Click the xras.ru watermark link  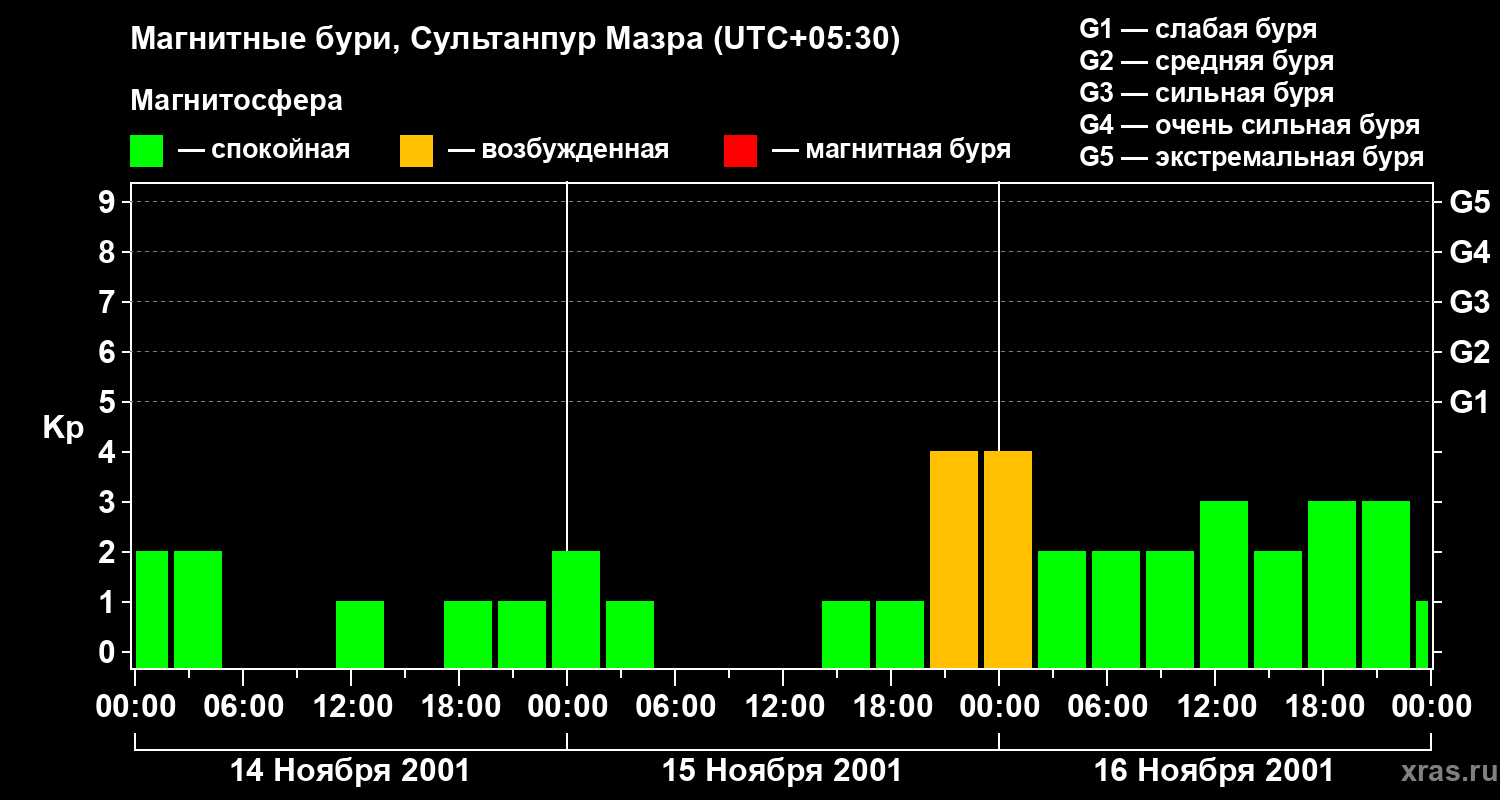point(1444,771)
